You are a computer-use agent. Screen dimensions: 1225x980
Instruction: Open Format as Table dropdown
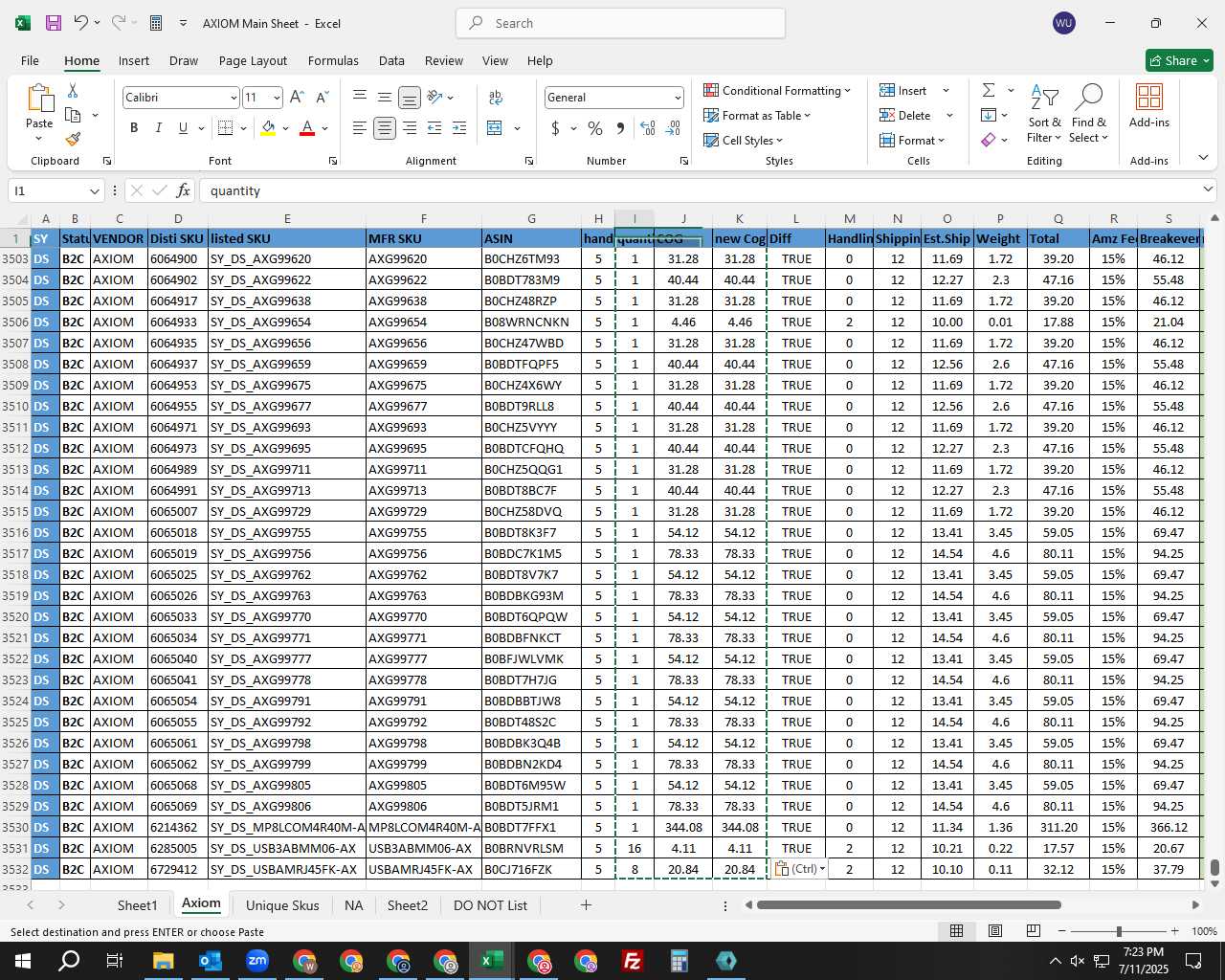click(x=757, y=115)
